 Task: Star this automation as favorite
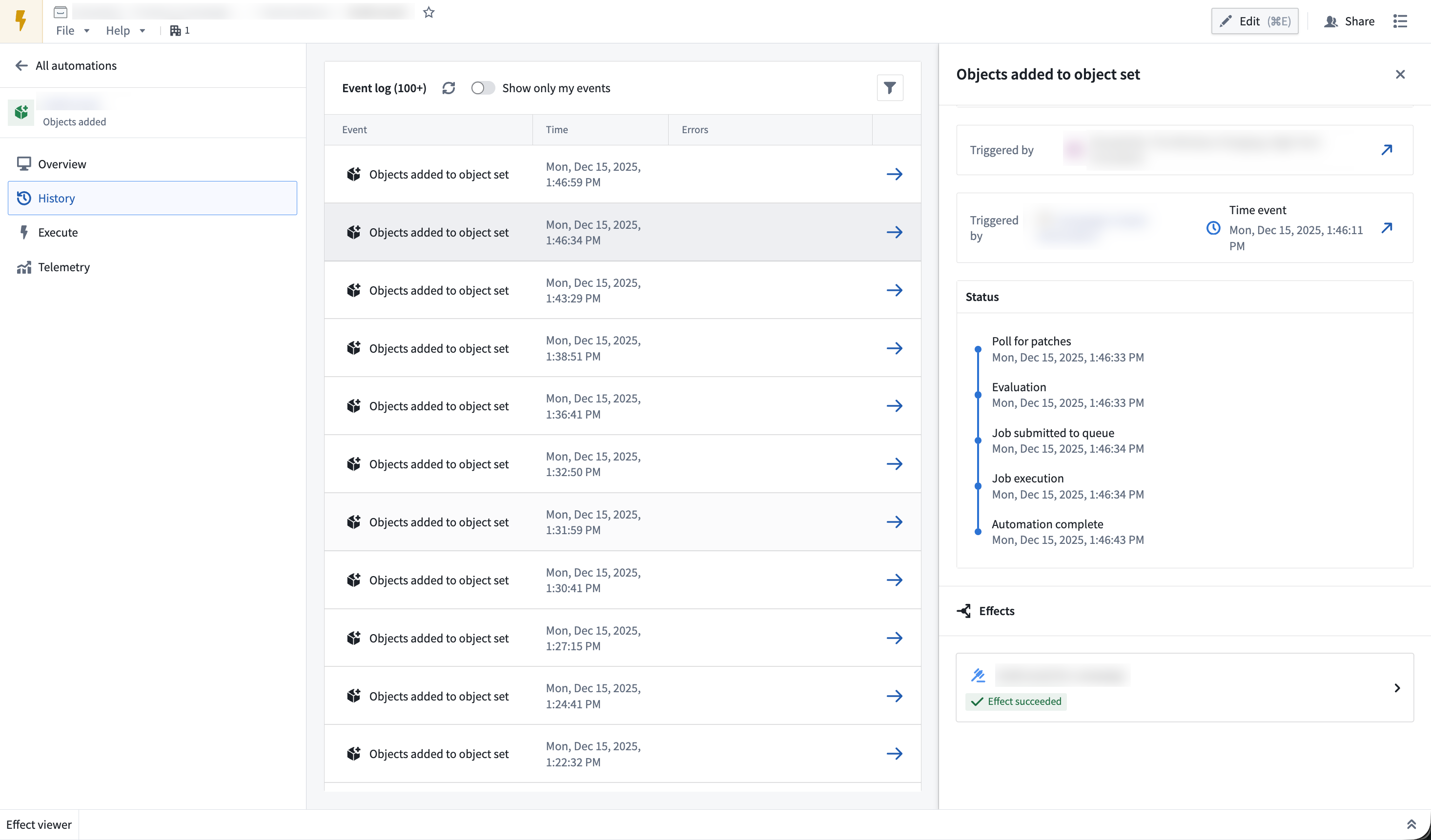tap(429, 13)
